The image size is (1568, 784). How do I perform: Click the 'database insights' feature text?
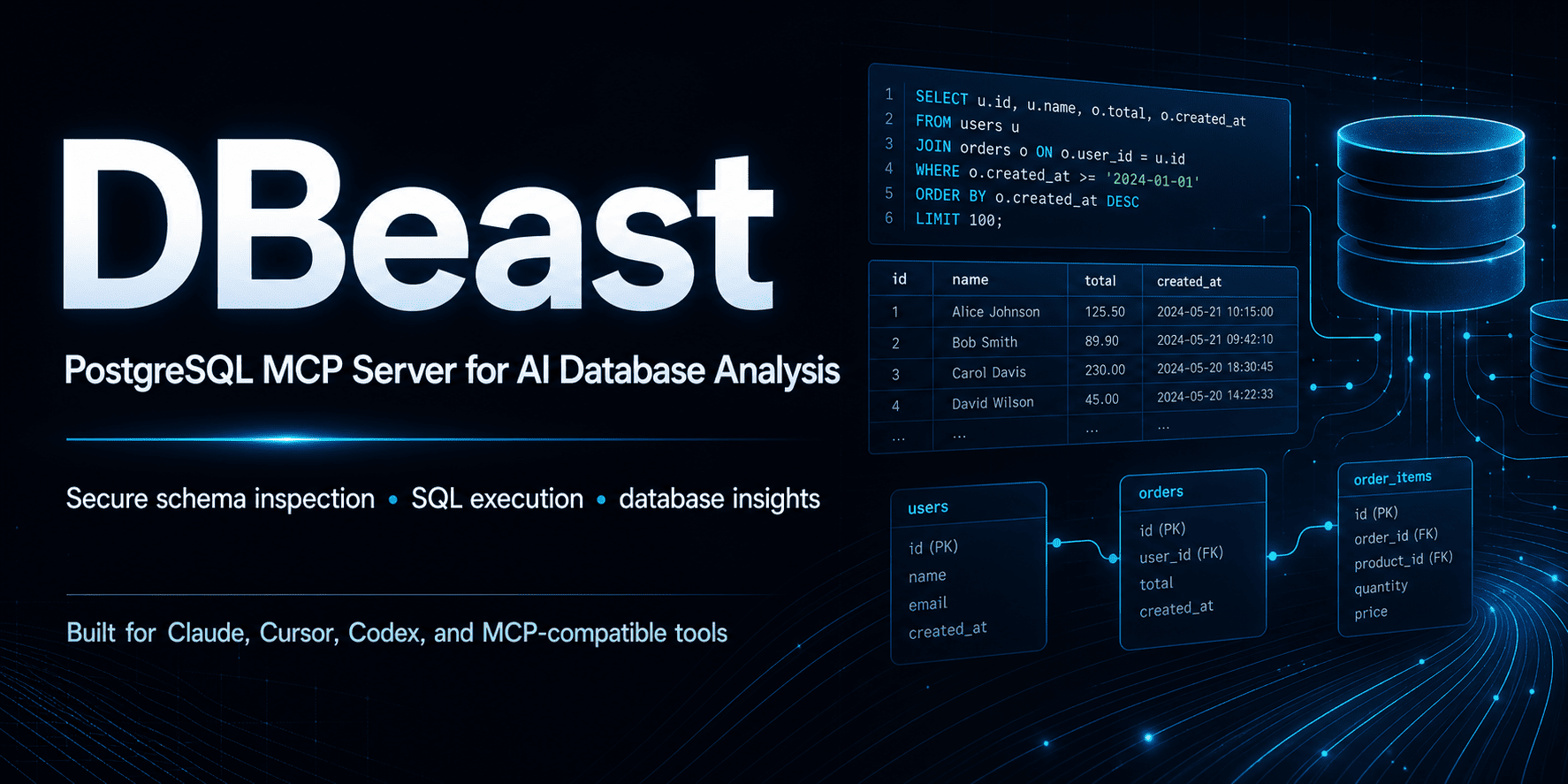[x=719, y=499]
